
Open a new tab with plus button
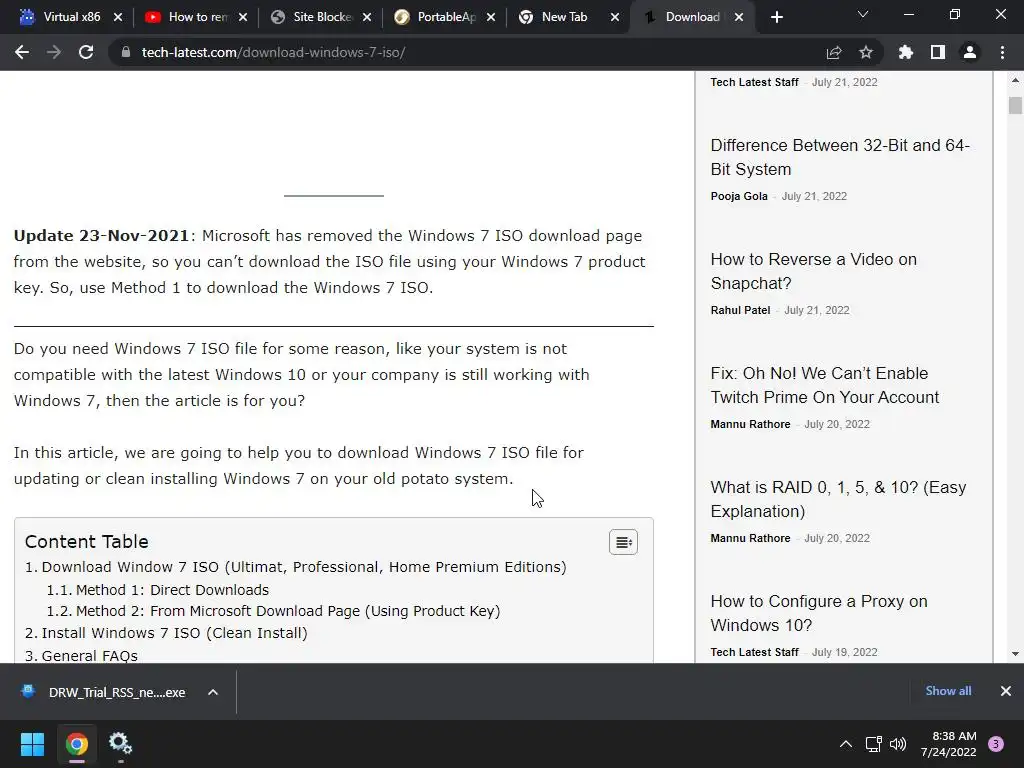[776, 18]
